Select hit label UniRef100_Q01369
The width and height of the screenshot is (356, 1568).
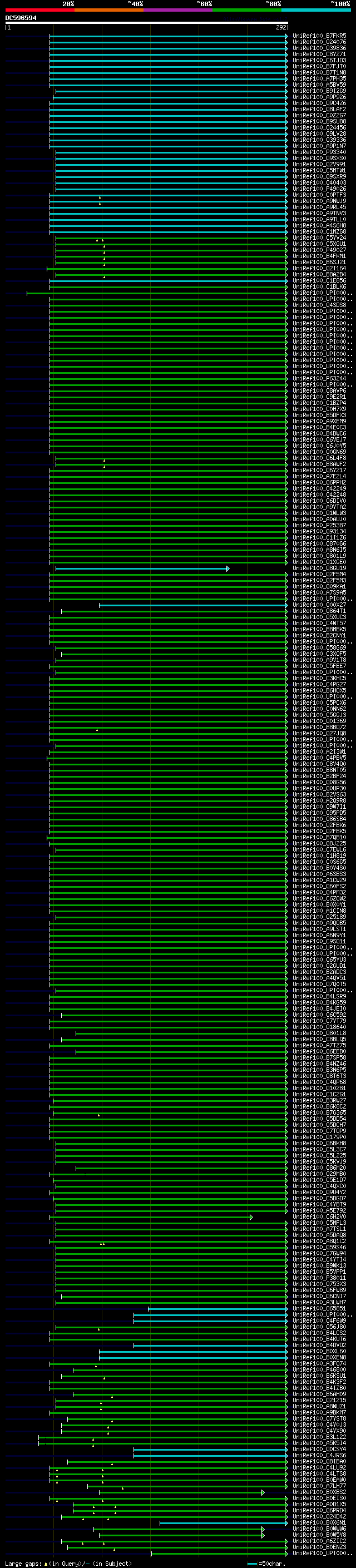coord(319,721)
